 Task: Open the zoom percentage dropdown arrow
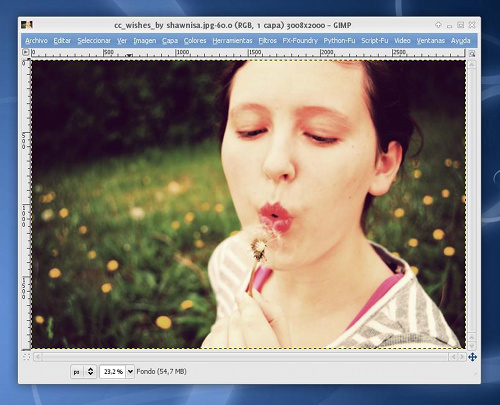pyautogui.click(x=130, y=371)
